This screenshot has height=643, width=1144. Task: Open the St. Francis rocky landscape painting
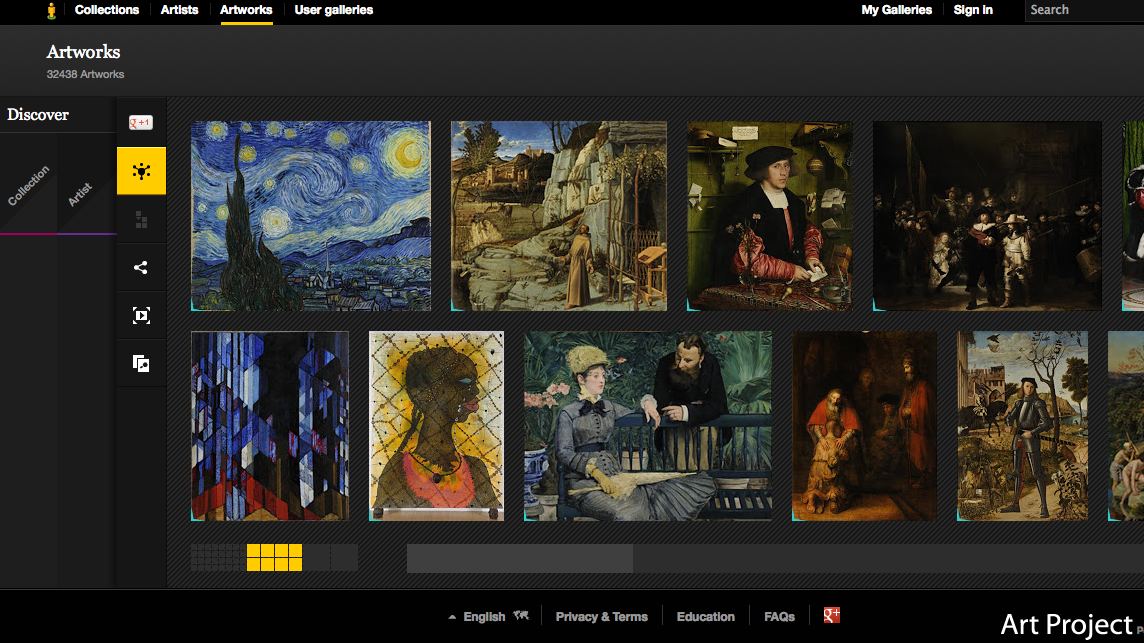point(559,216)
